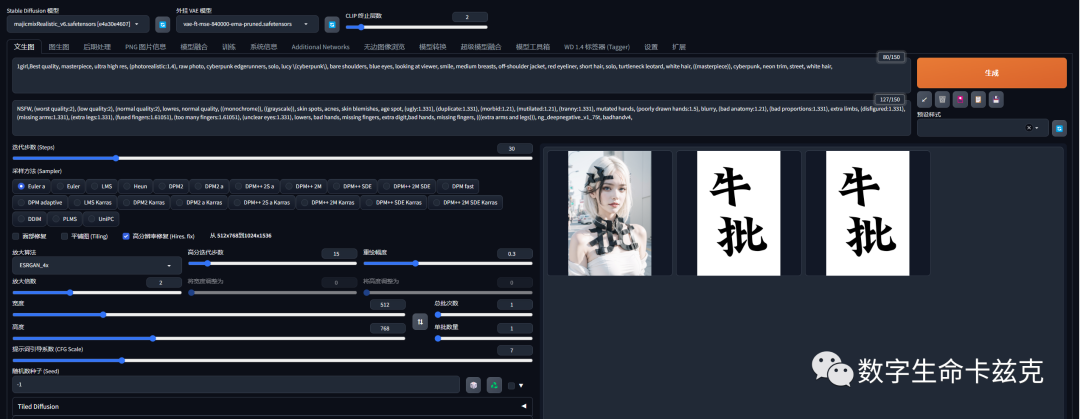
Task: Click the seed input field showing -1
Action: tap(236, 385)
